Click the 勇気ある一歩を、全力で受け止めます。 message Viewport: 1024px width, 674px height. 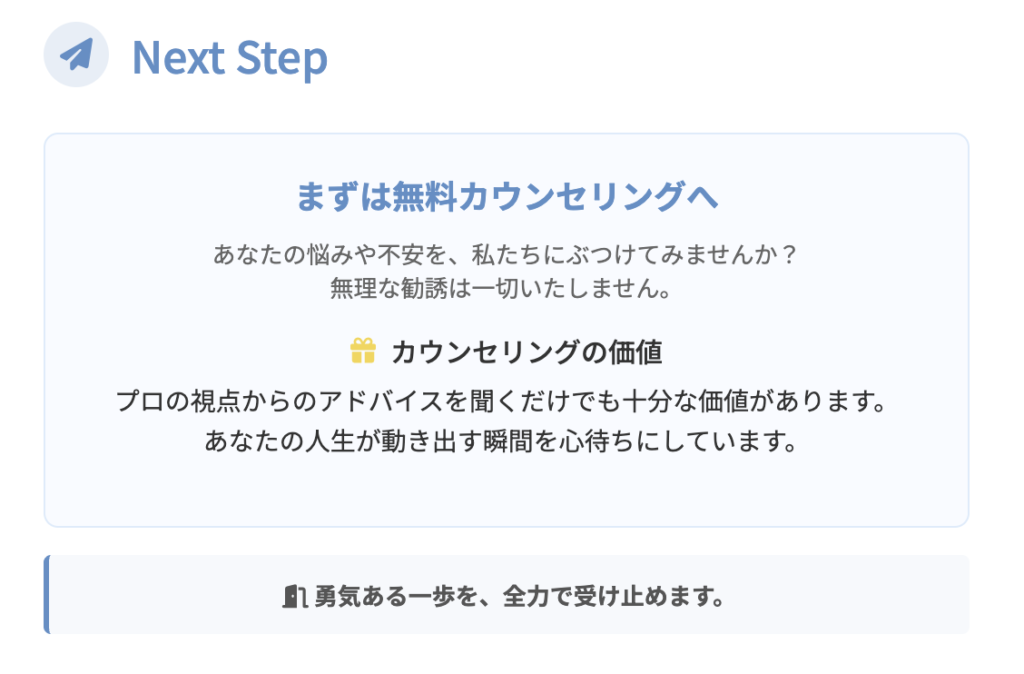[519, 597]
